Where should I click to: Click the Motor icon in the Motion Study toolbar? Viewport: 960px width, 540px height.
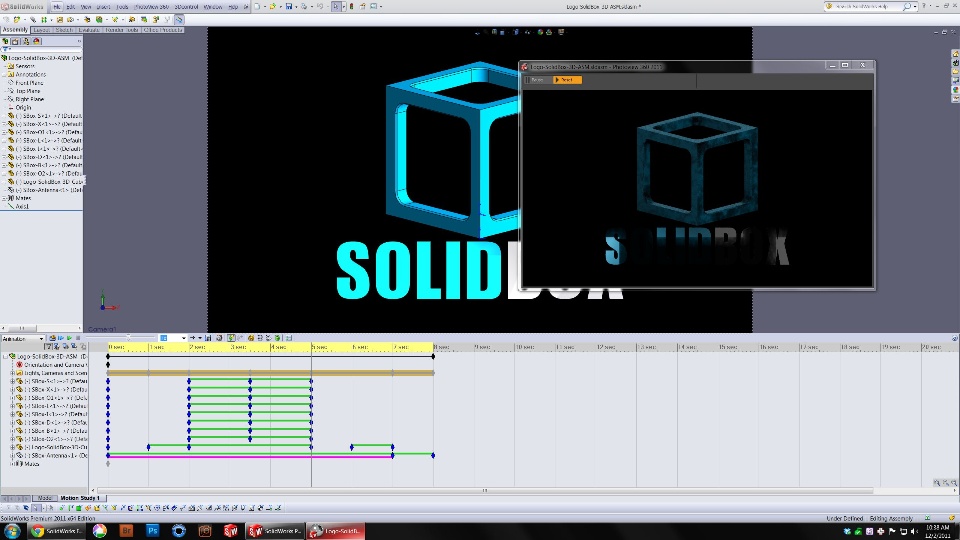coord(250,338)
